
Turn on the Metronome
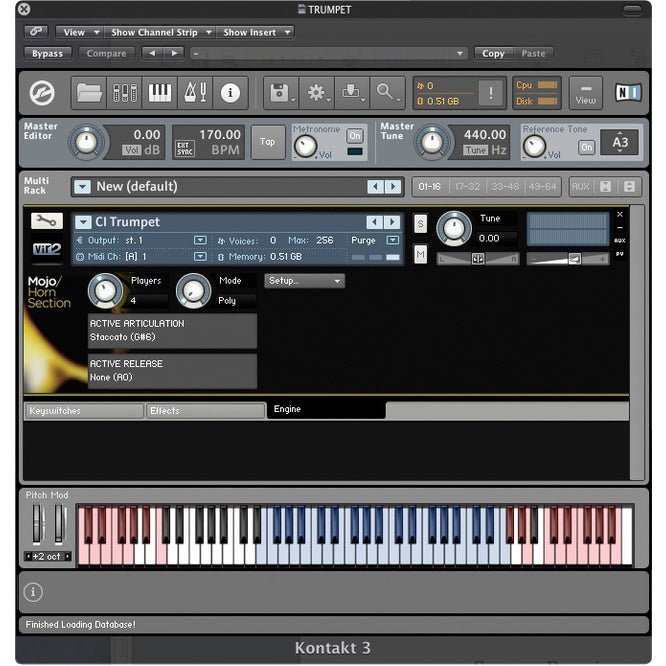(355, 136)
